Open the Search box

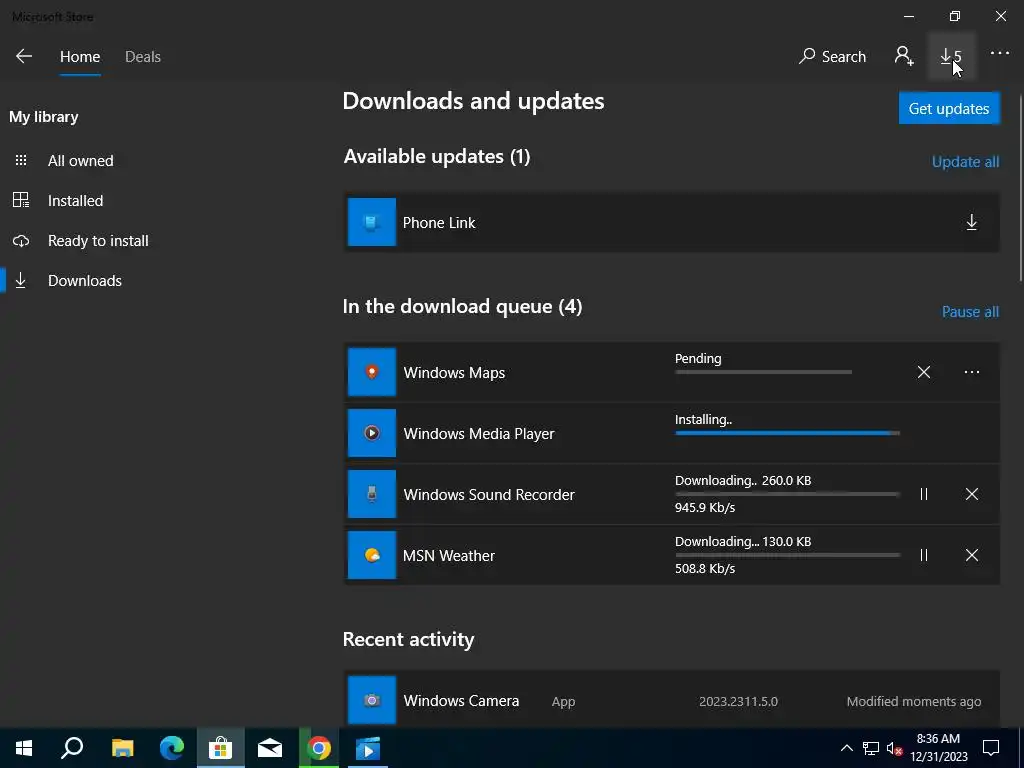point(832,56)
